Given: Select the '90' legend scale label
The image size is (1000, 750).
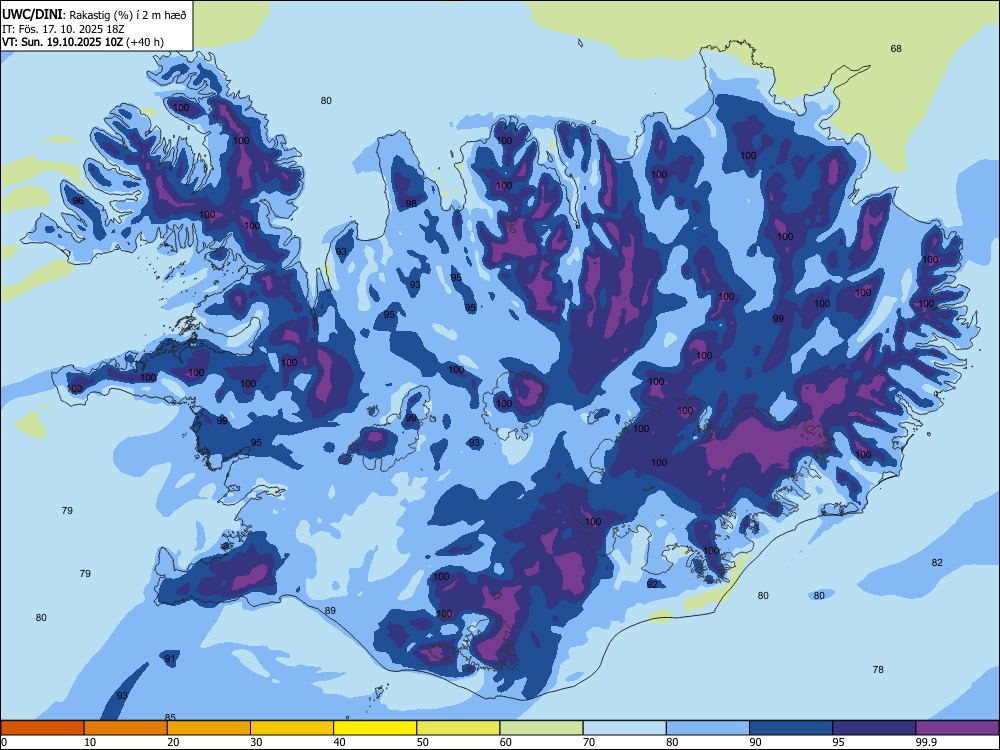Looking at the screenshot, I should tap(755, 742).
